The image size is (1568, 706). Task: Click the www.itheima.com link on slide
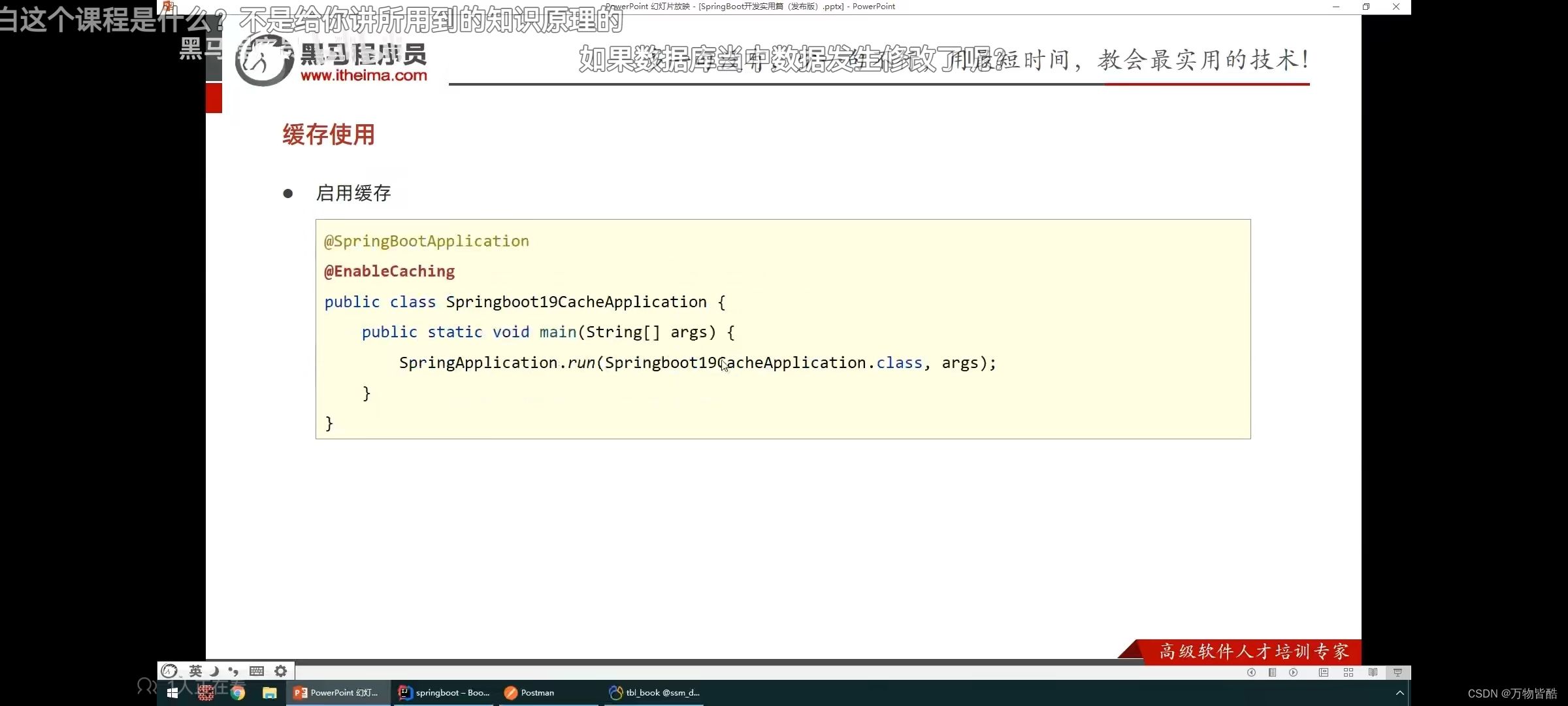click(x=364, y=76)
